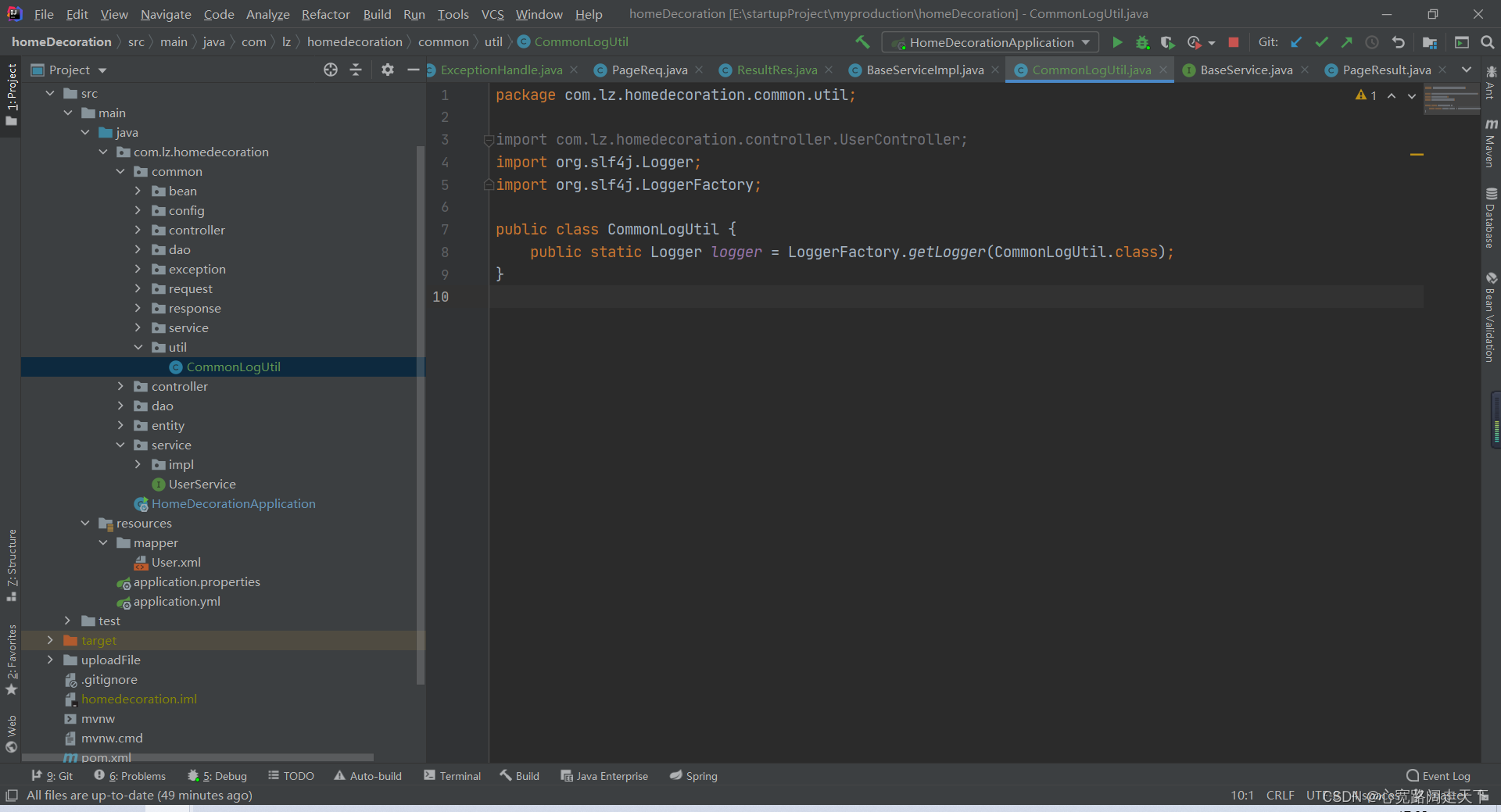Collapse the common package
Image resolution: width=1501 pixels, height=812 pixels.
(120, 171)
